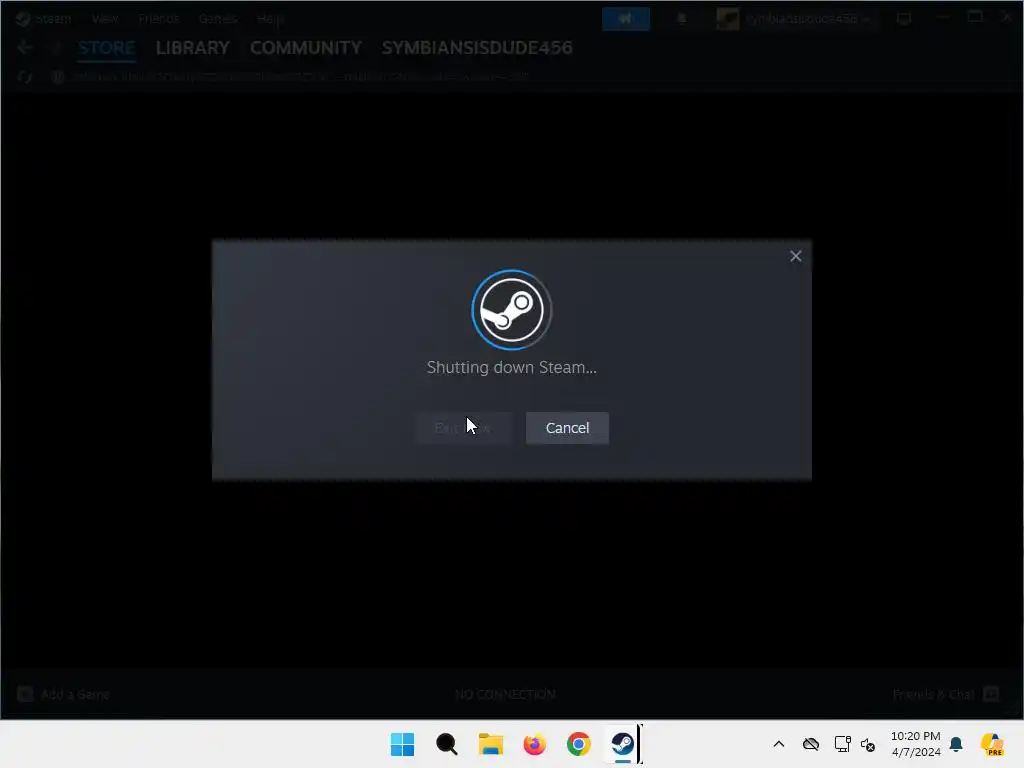Click the network display tray icon
The height and width of the screenshot is (768, 1024).
coord(842,744)
